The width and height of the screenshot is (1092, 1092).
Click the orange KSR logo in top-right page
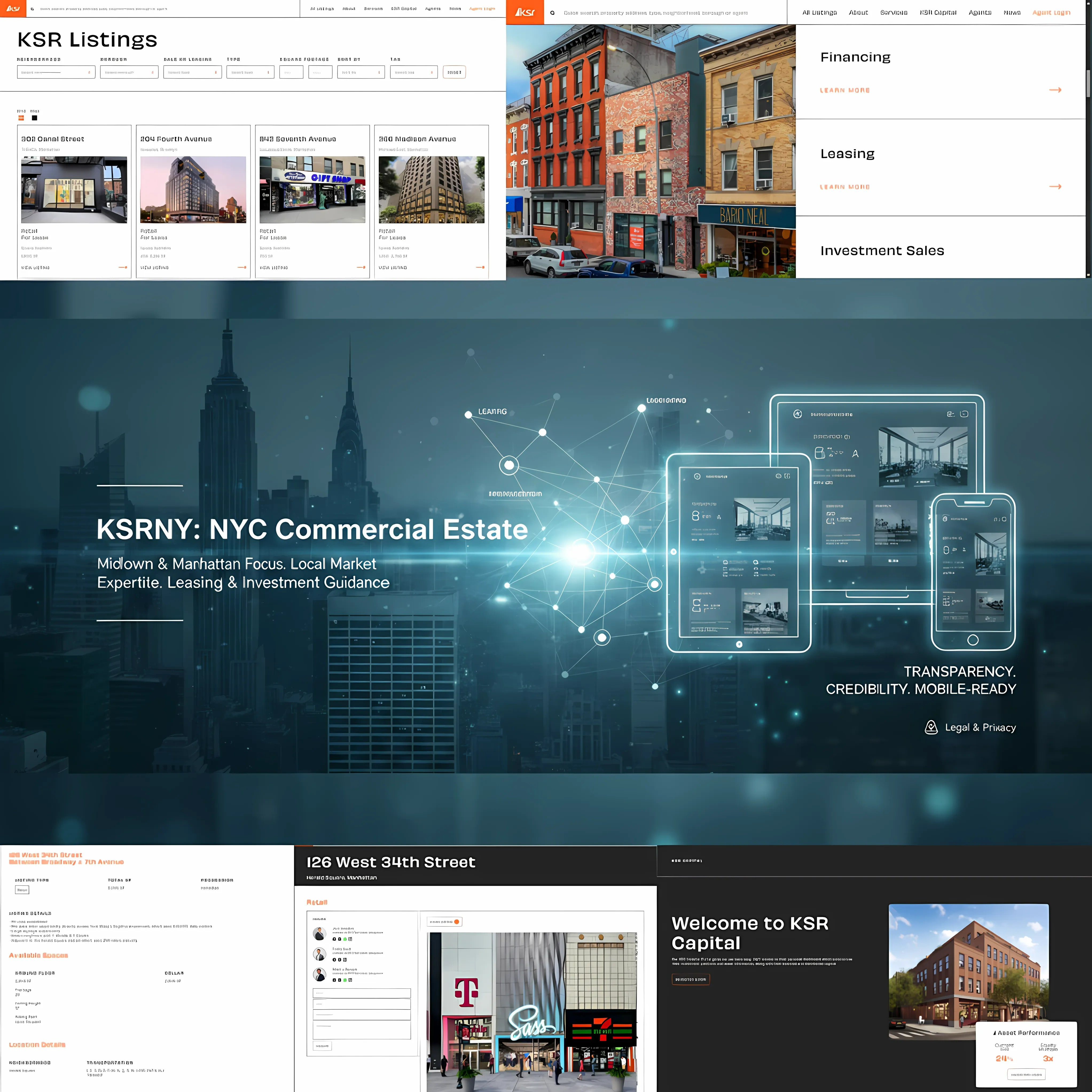point(525,12)
